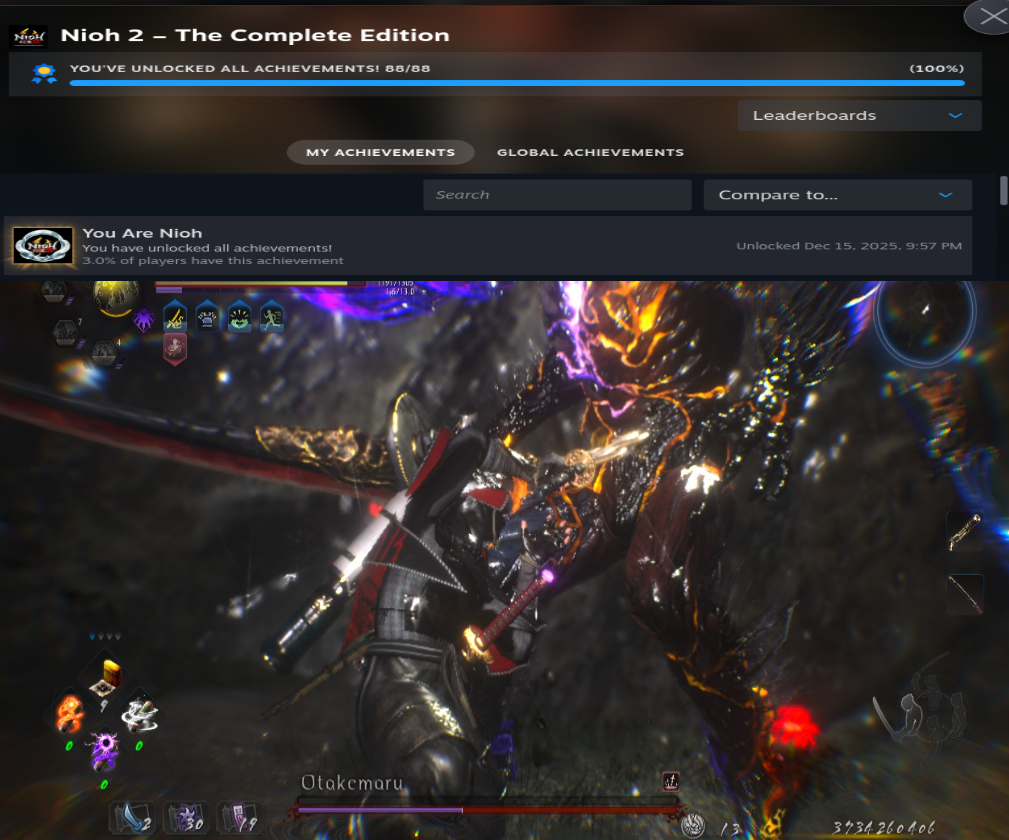The height and width of the screenshot is (840, 1009).
Task: Click the purple spider status icon
Action: (143, 319)
